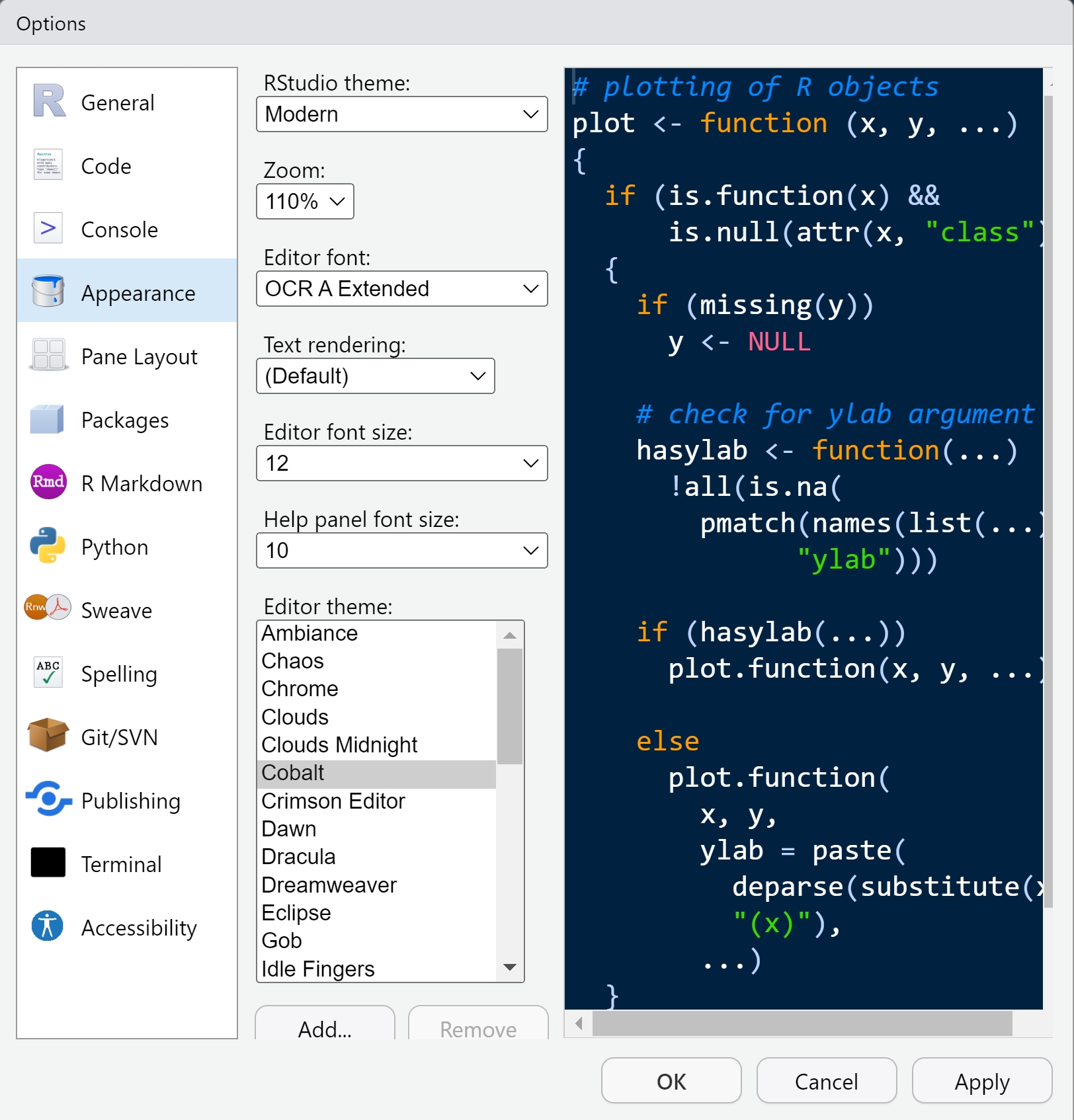Select the Clouds Midnight editor theme
The image size is (1074, 1120).
[x=339, y=745]
